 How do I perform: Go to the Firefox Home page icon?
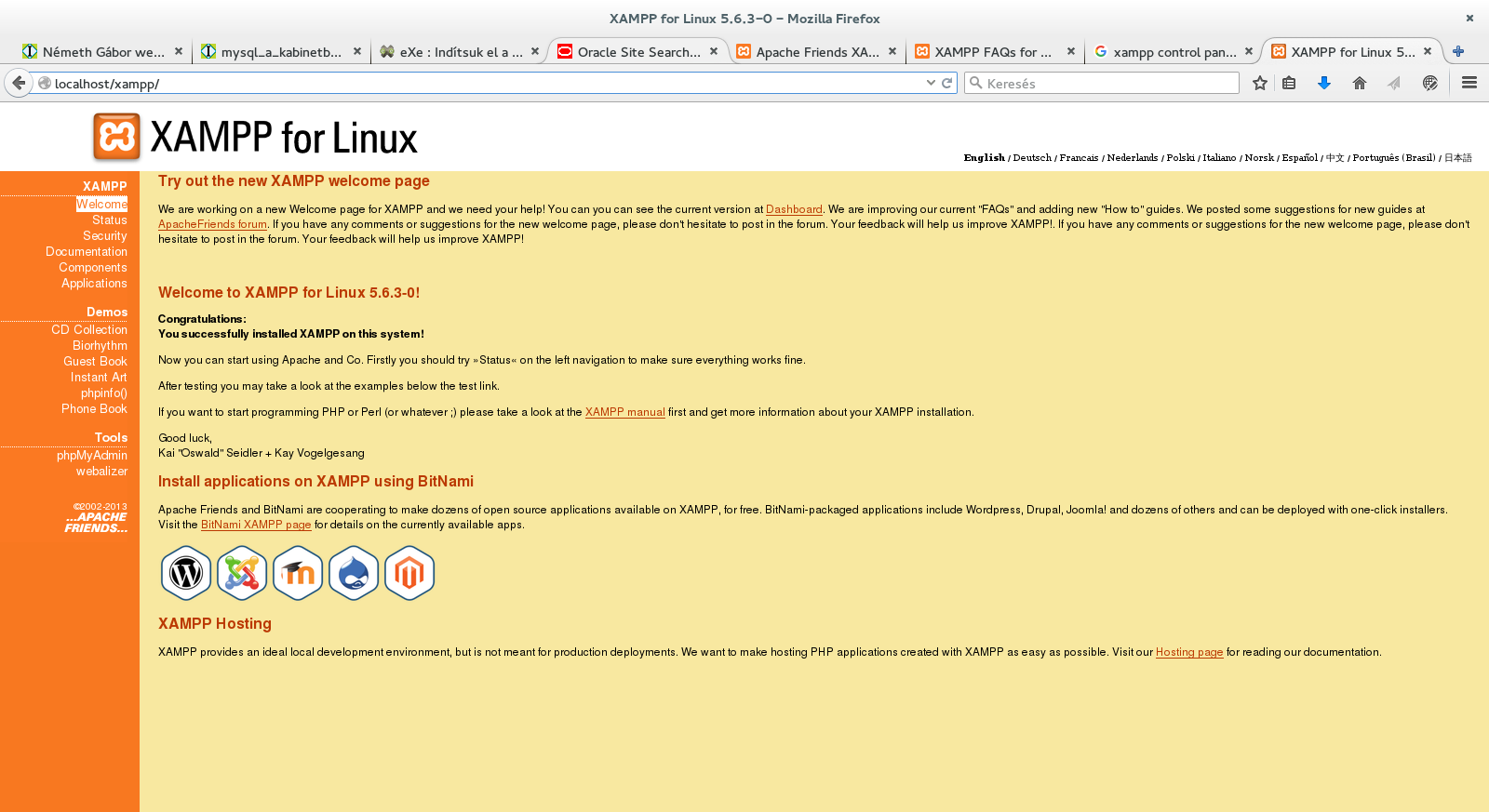click(1360, 84)
